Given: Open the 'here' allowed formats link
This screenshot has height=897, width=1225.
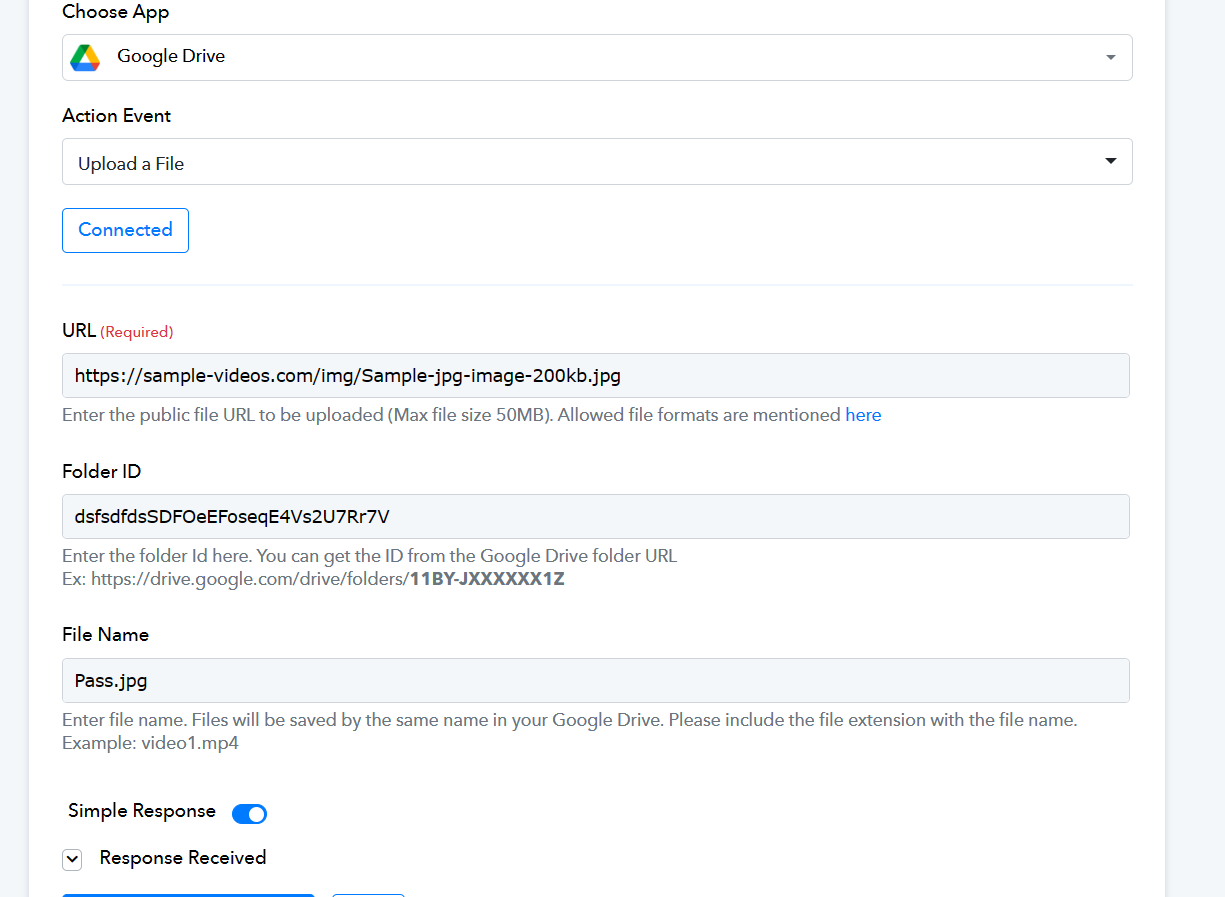Looking at the screenshot, I should tap(863, 415).
